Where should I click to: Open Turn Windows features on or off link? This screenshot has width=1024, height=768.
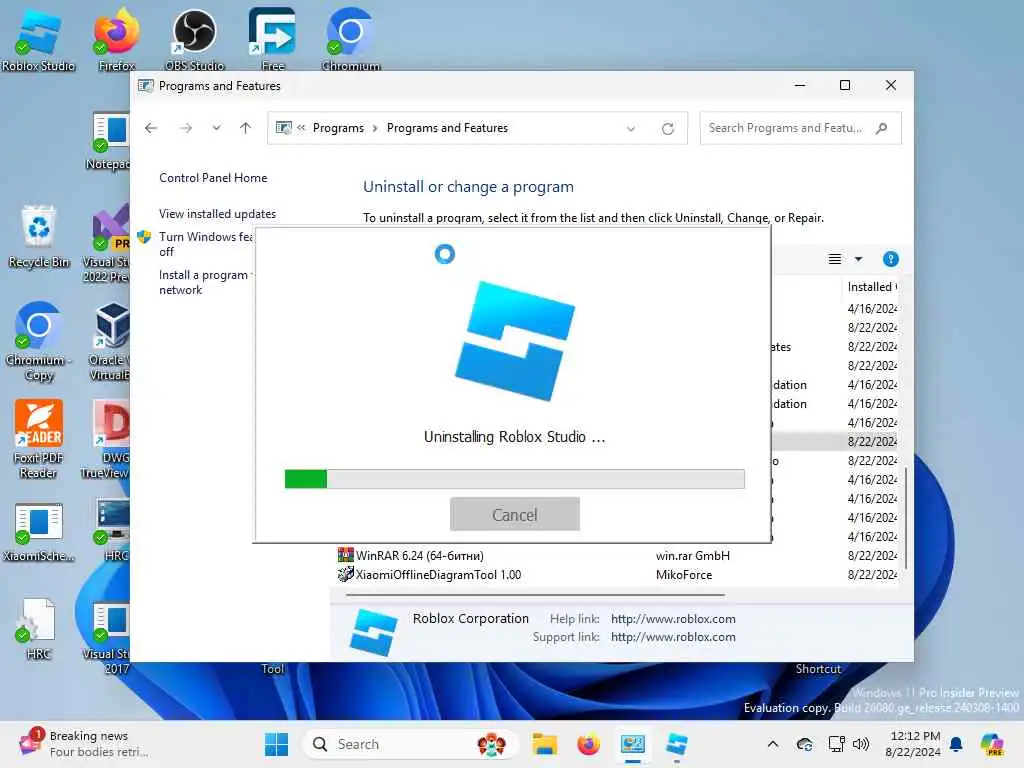[x=205, y=244]
